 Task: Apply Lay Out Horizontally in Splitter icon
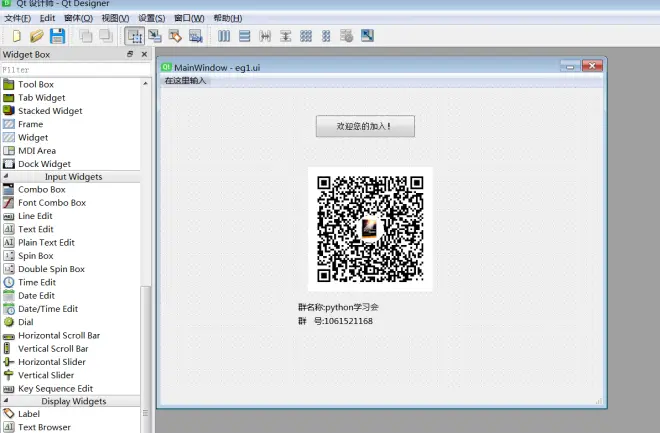coord(265,36)
